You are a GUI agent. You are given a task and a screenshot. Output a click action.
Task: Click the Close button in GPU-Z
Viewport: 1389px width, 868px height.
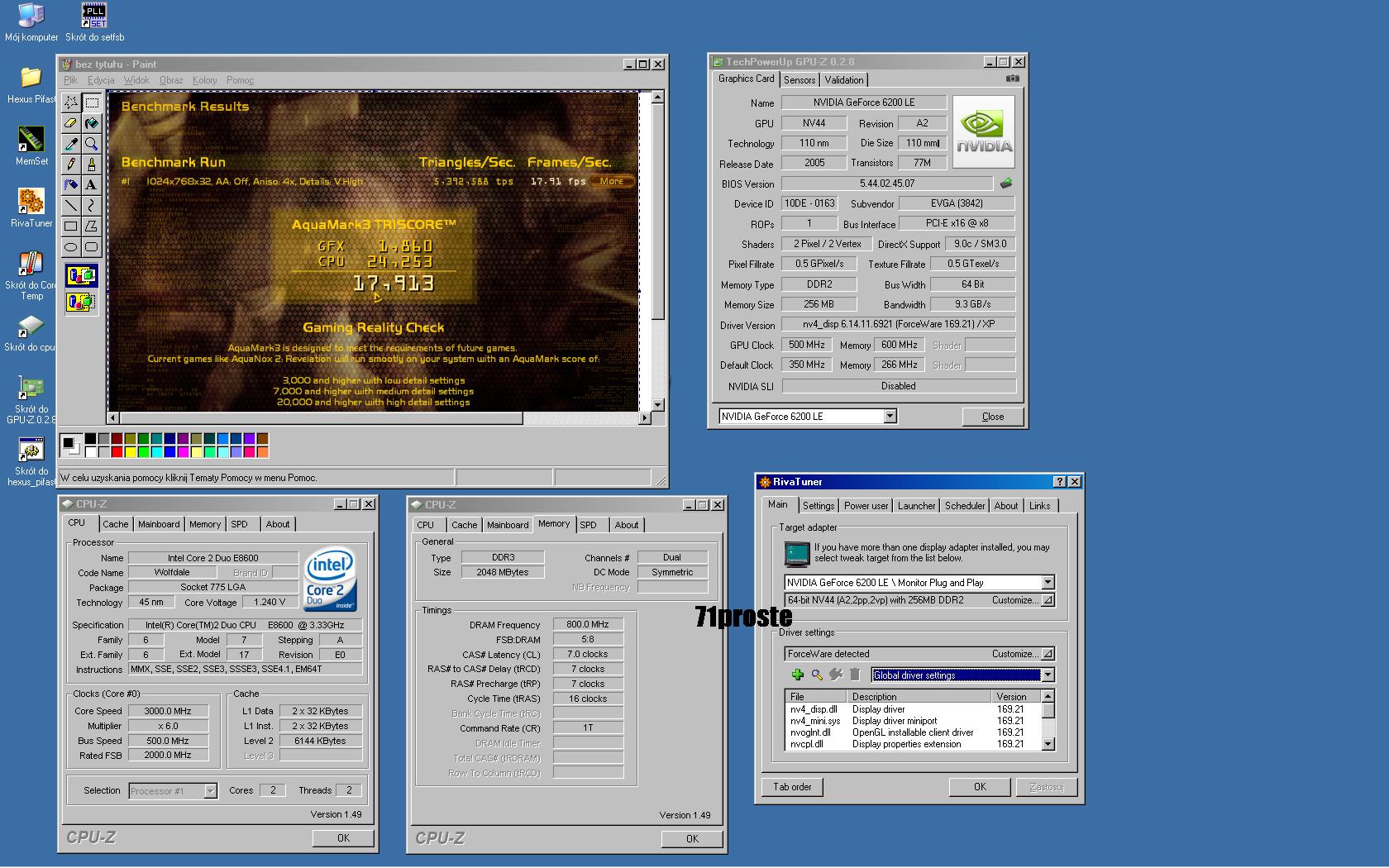coord(993,417)
